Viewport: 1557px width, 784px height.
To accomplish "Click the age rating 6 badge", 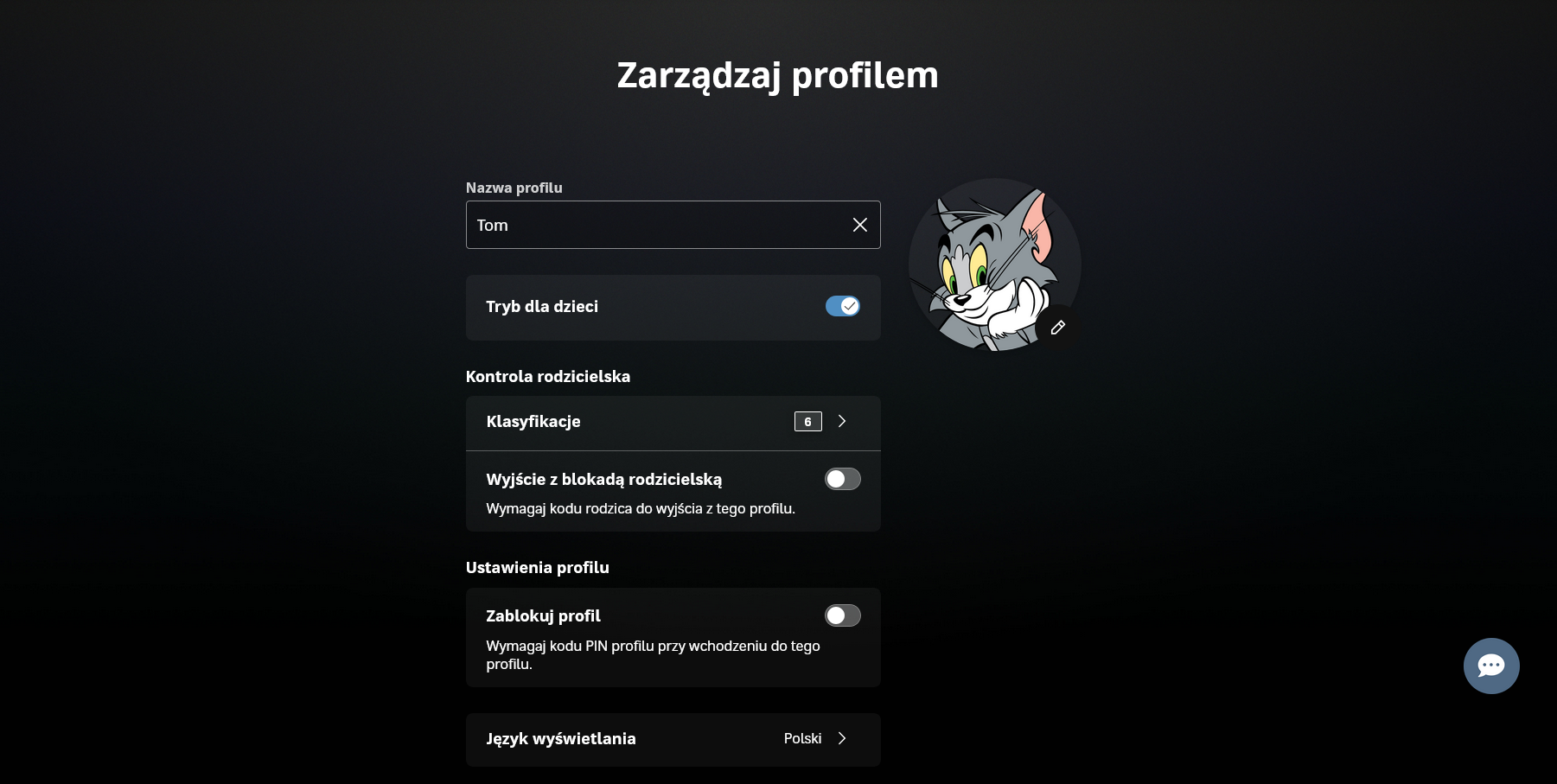I will pos(807,421).
